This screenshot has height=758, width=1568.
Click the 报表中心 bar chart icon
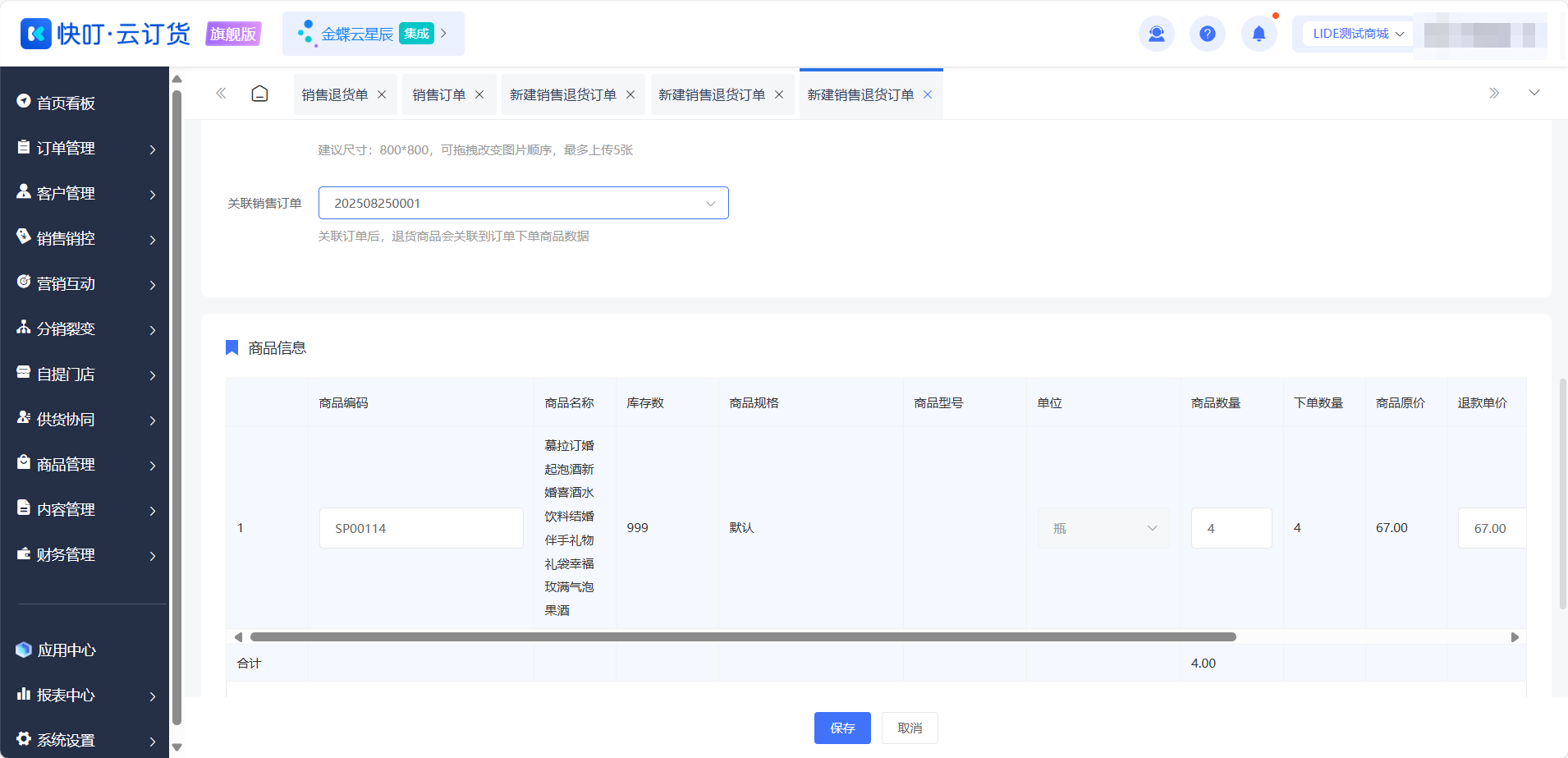(24, 694)
